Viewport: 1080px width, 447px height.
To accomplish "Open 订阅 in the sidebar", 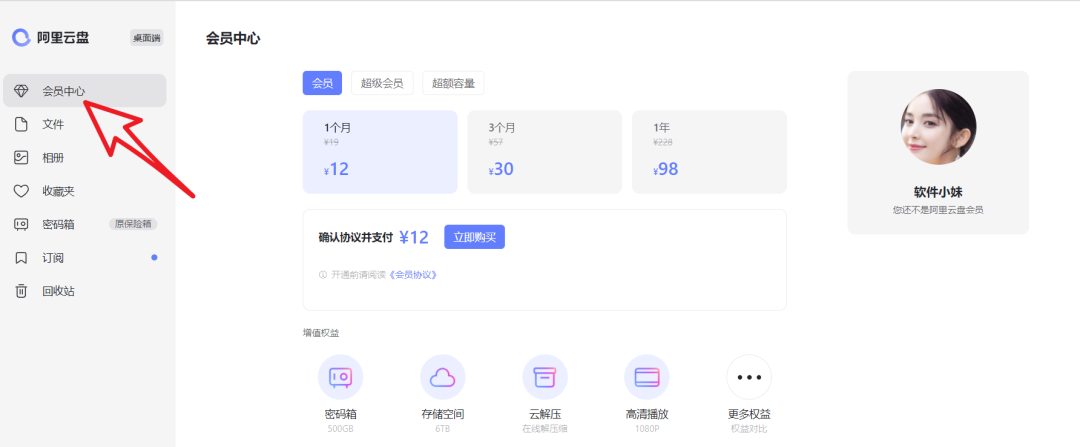I will click(85, 258).
